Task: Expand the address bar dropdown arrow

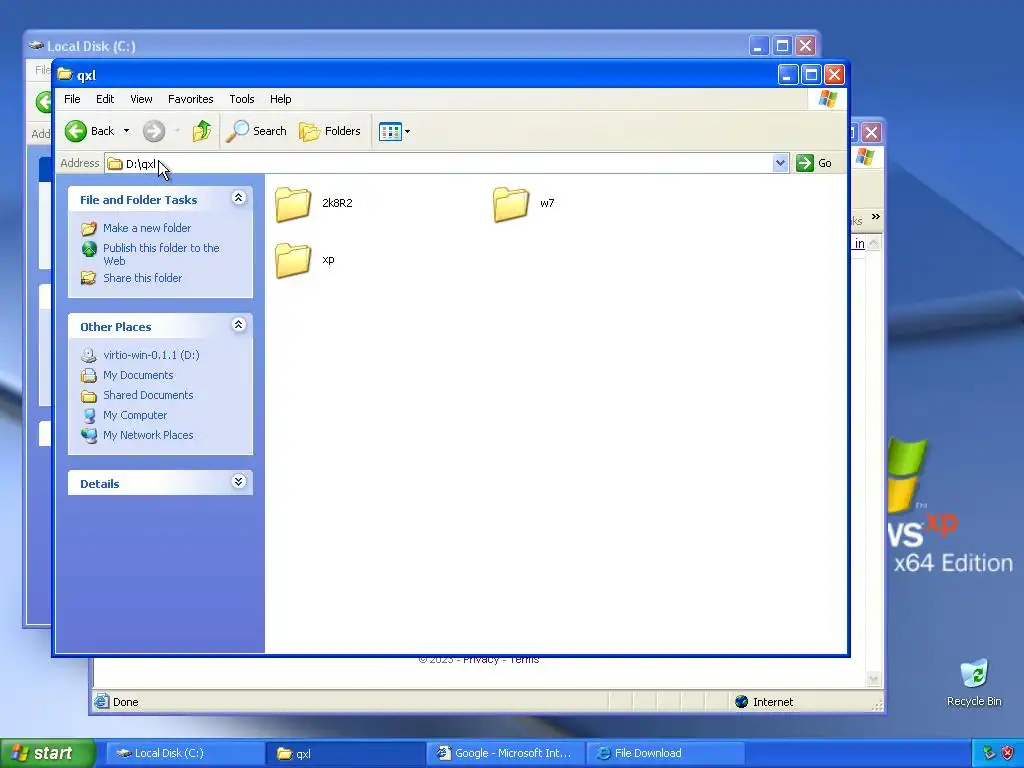Action: pyautogui.click(x=780, y=163)
